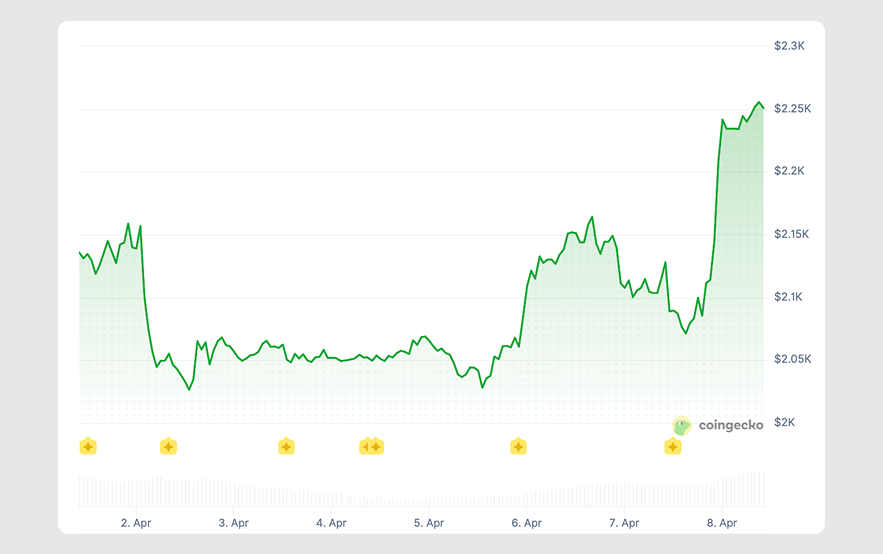Screen dimensions: 883x554
Task: Click the coingecko watermark text
Action: click(x=730, y=425)
